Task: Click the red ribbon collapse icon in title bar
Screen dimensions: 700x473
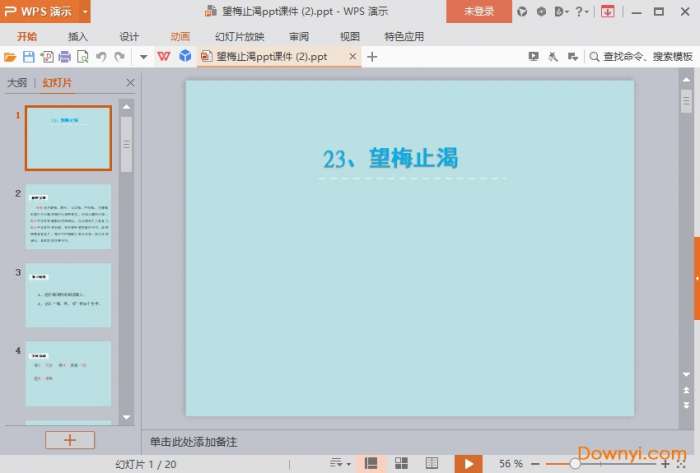Action: click(607, 12)
